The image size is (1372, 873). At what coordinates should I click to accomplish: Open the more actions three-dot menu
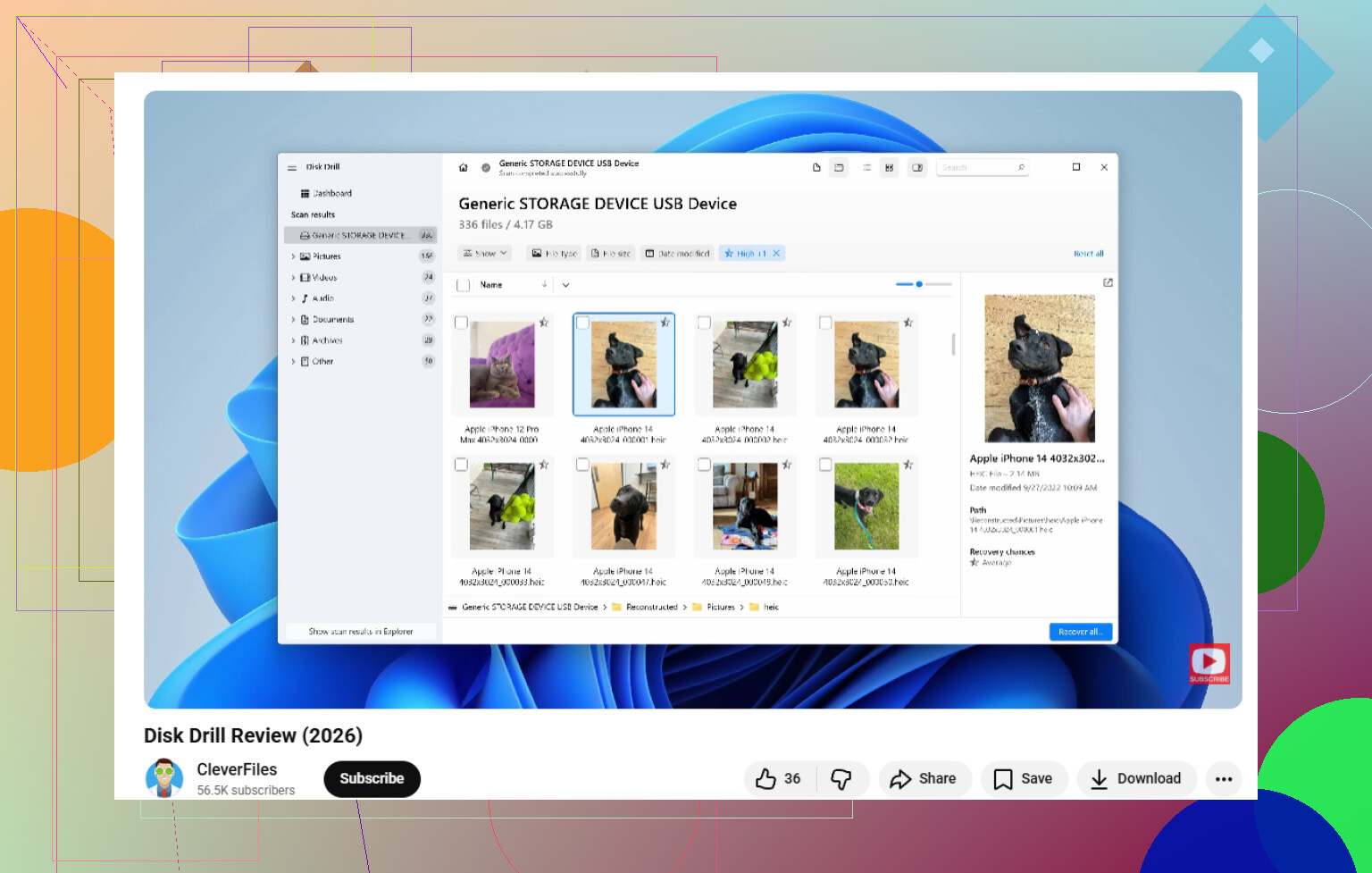click(x=1224, y=779)
